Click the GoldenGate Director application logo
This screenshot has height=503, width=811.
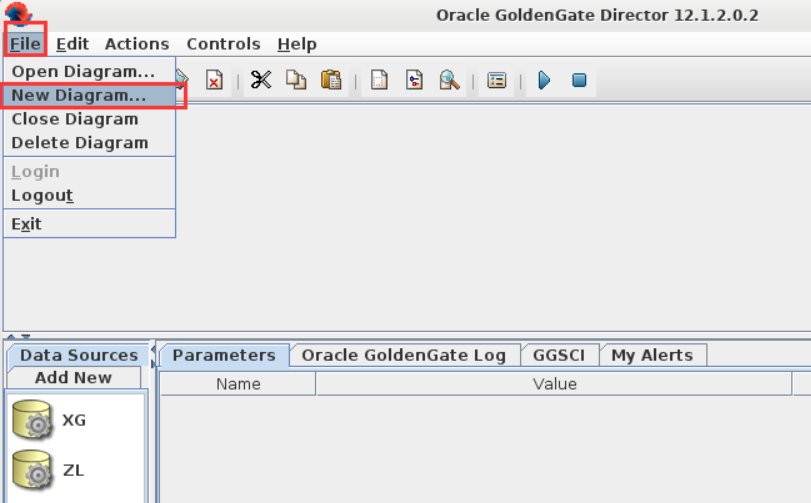pos(19,12)
